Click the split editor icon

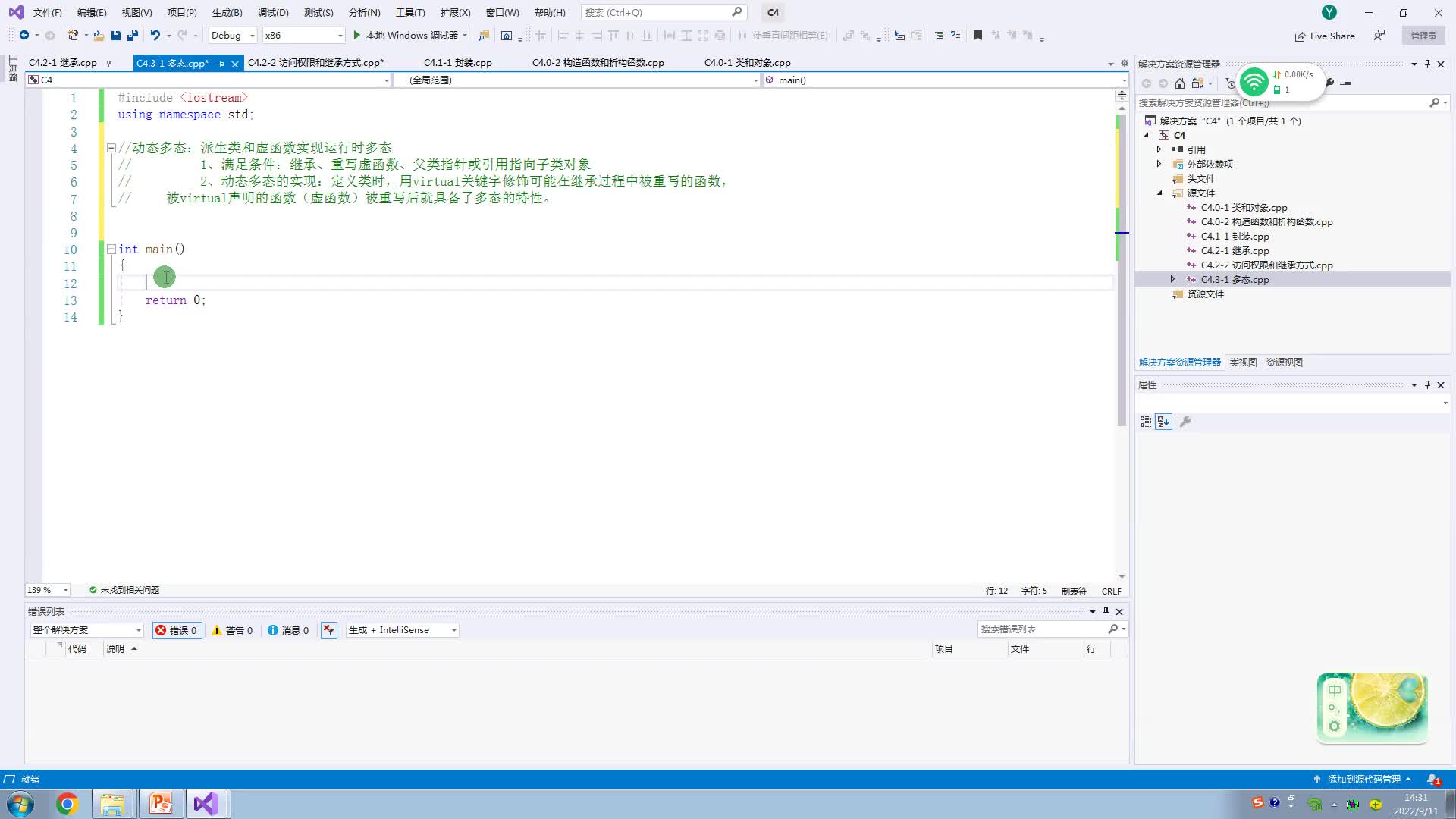[1122, 96]
